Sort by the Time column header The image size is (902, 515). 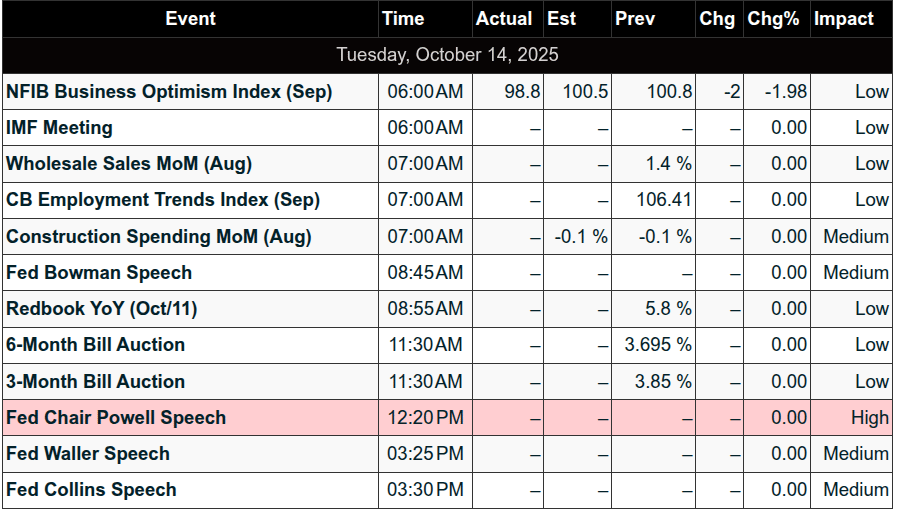(x=403, y=19)
